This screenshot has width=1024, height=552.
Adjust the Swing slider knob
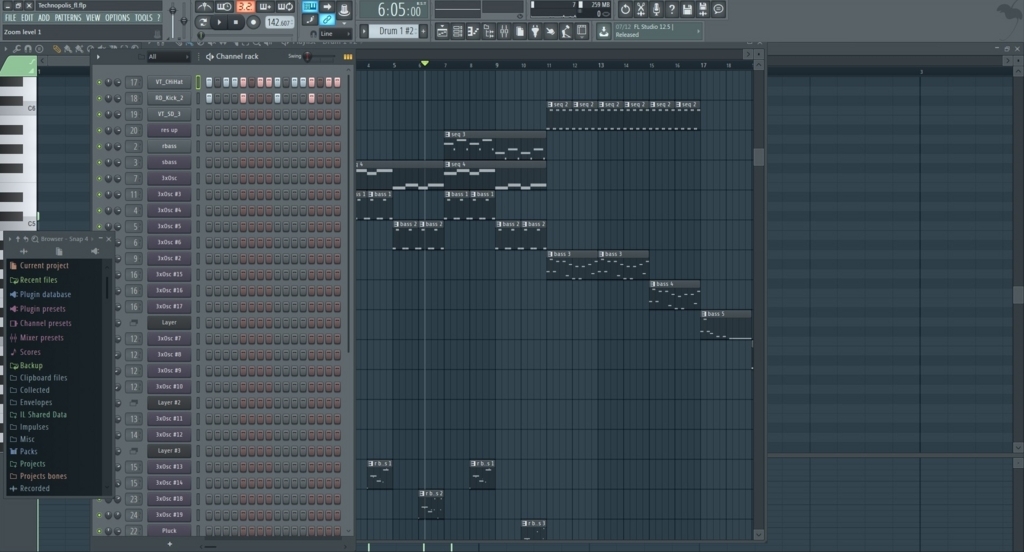[x=308, y=57]
